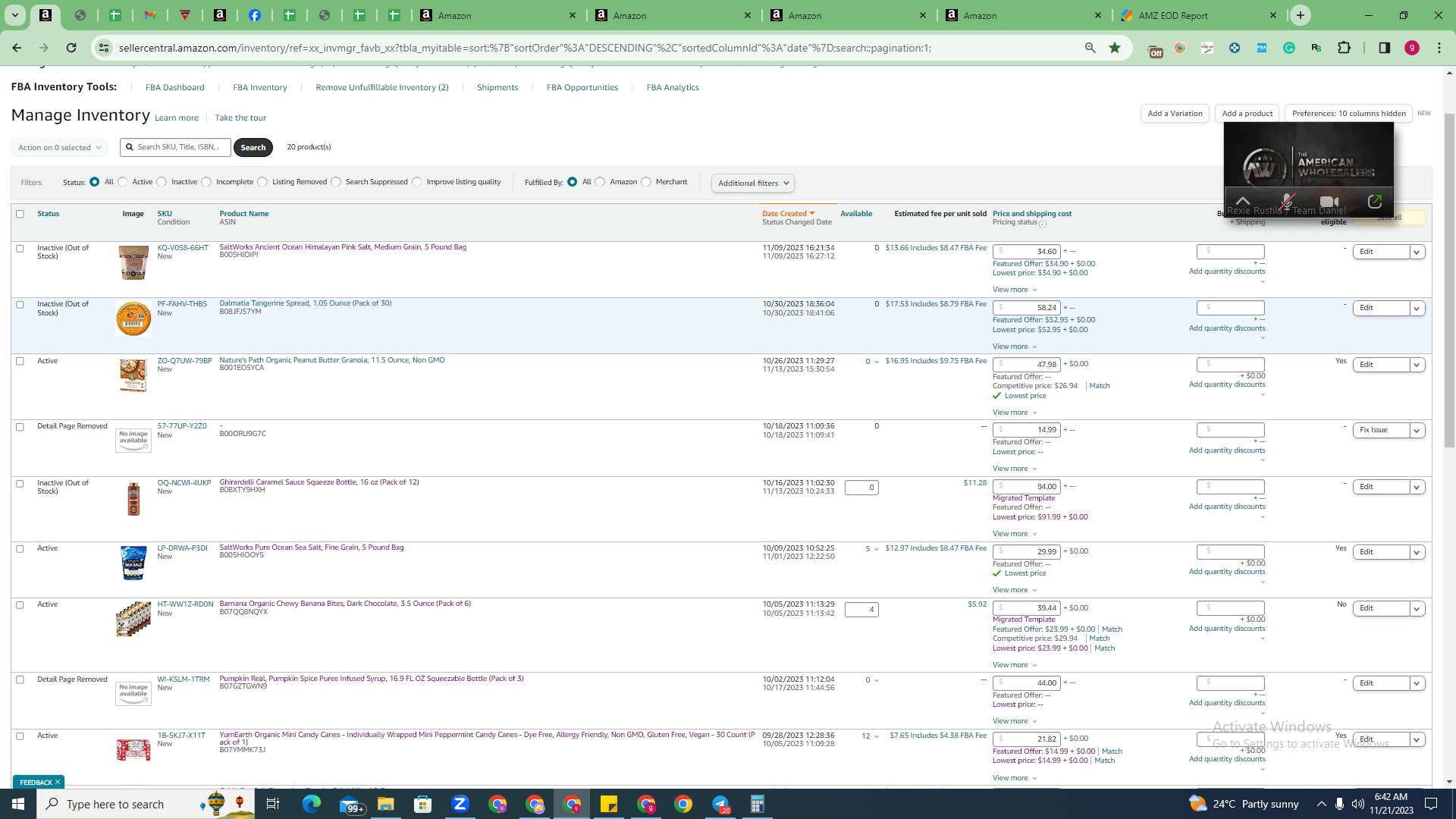Launch Microsoft Edge from the taskbar

click(x=312, y=804)
